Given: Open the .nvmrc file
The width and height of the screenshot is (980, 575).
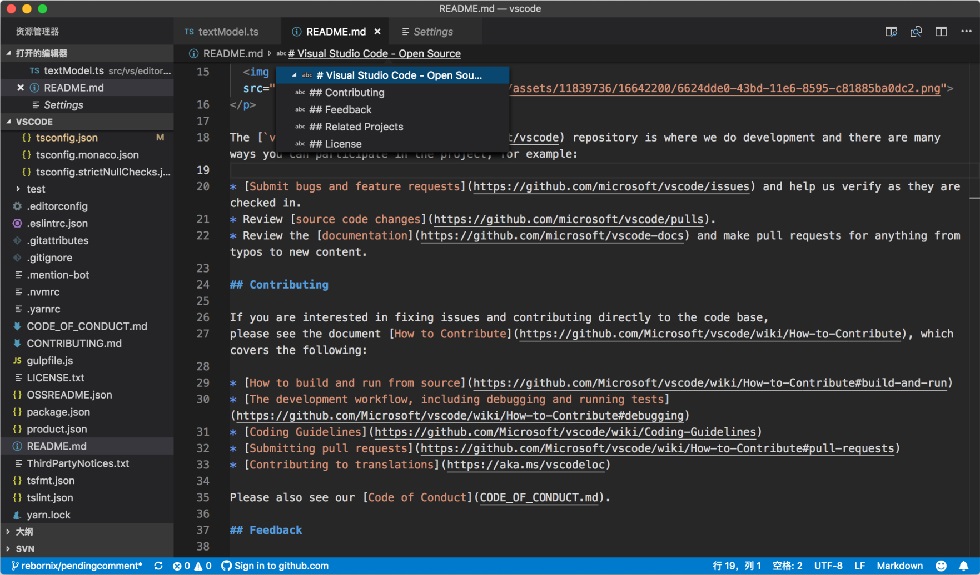Looking at the screenshot, I should [x=87, y=292].
